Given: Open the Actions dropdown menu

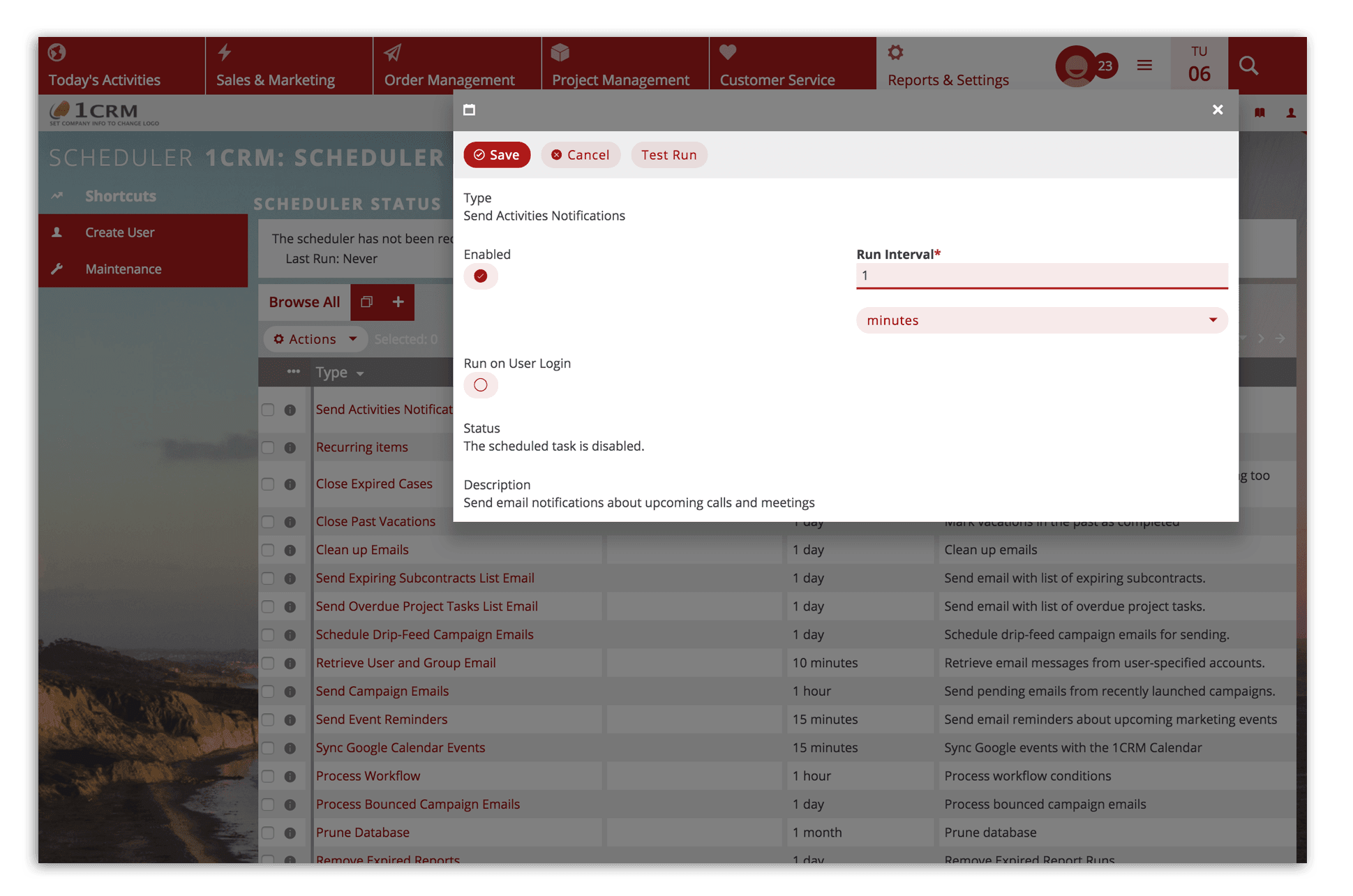Looking at the screenshot, I should 315,339.
